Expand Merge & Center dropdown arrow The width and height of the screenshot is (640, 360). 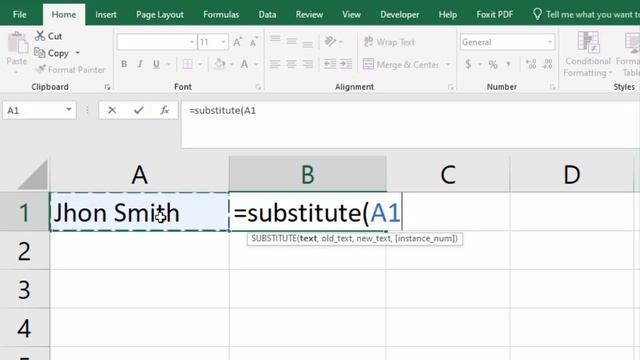tap(448, 64)
